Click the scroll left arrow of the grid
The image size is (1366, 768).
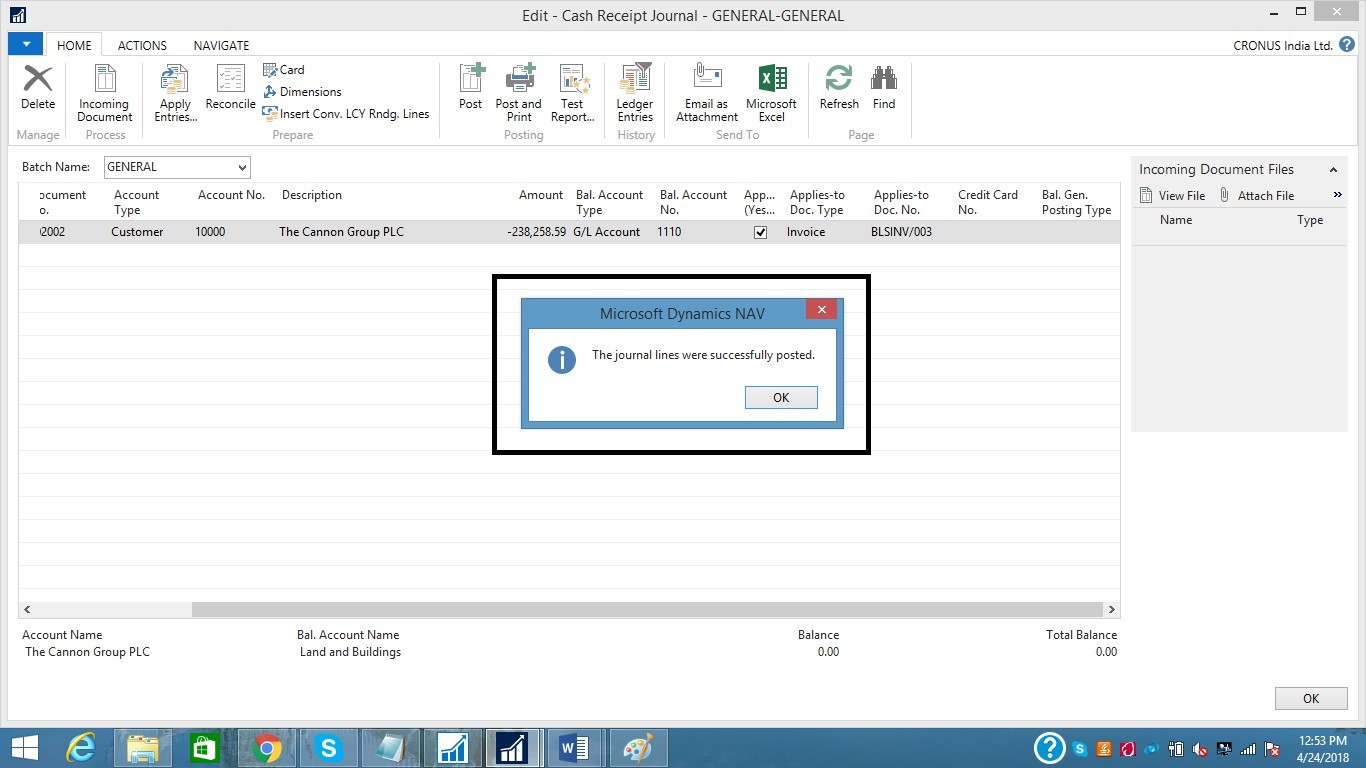[x=27, y=609]
